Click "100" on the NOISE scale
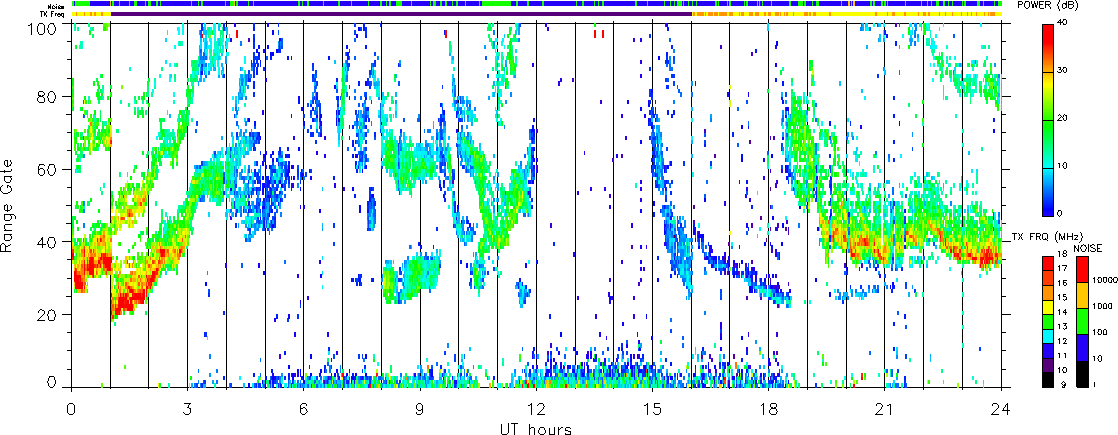The width and height of the screenshot is (1118, 435). (1100, 332)
